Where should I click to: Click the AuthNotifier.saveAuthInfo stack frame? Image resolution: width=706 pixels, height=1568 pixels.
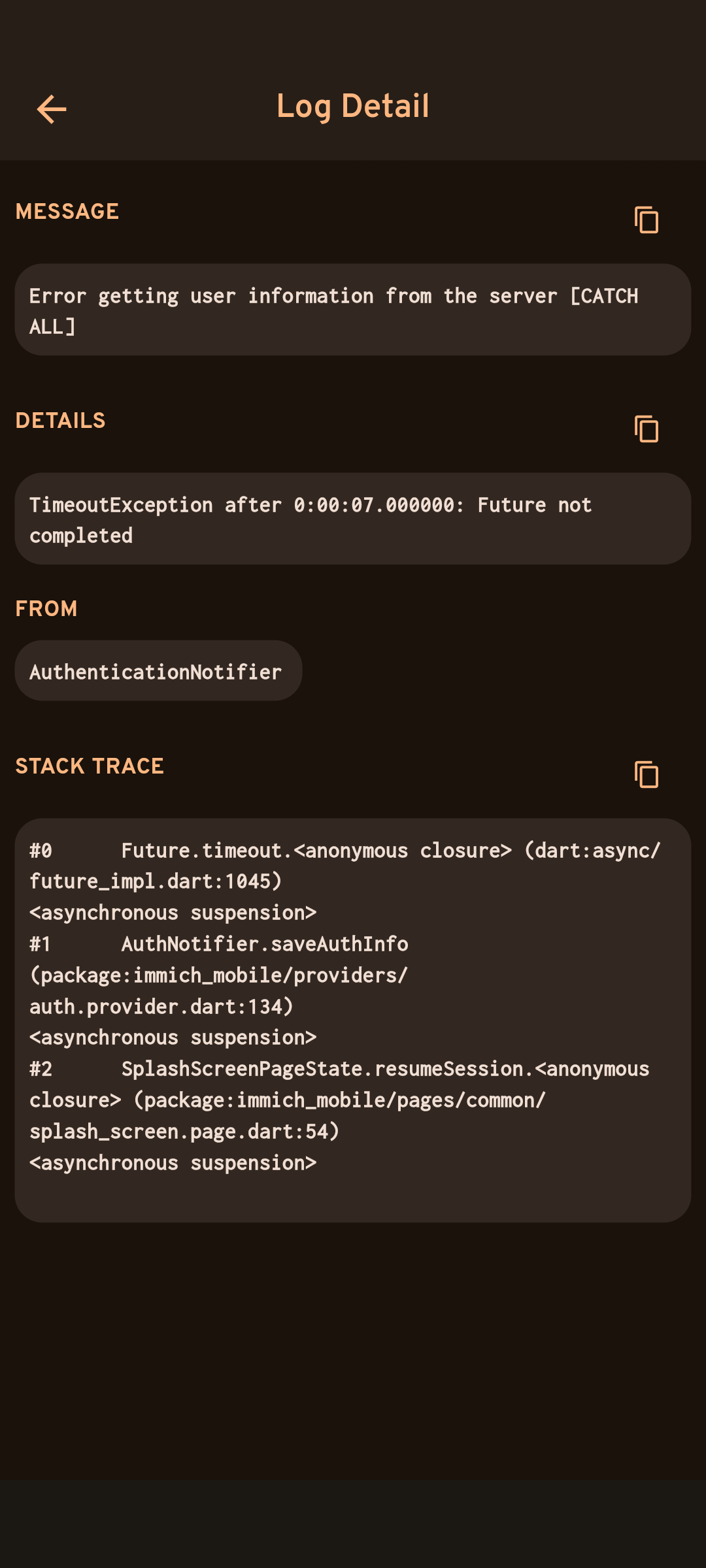point(265,944)
